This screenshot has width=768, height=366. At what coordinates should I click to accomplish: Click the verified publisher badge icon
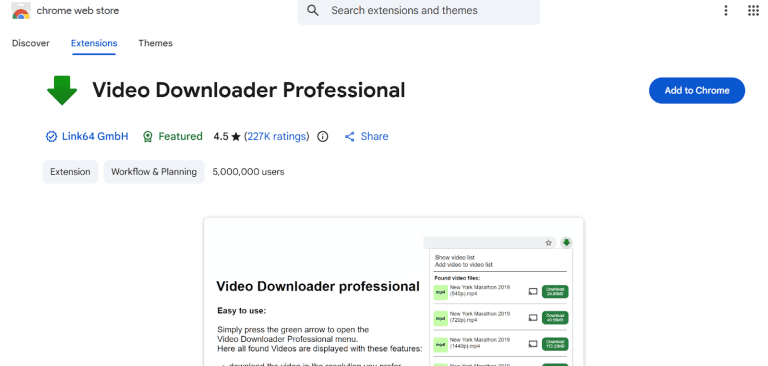coord(51,137)
